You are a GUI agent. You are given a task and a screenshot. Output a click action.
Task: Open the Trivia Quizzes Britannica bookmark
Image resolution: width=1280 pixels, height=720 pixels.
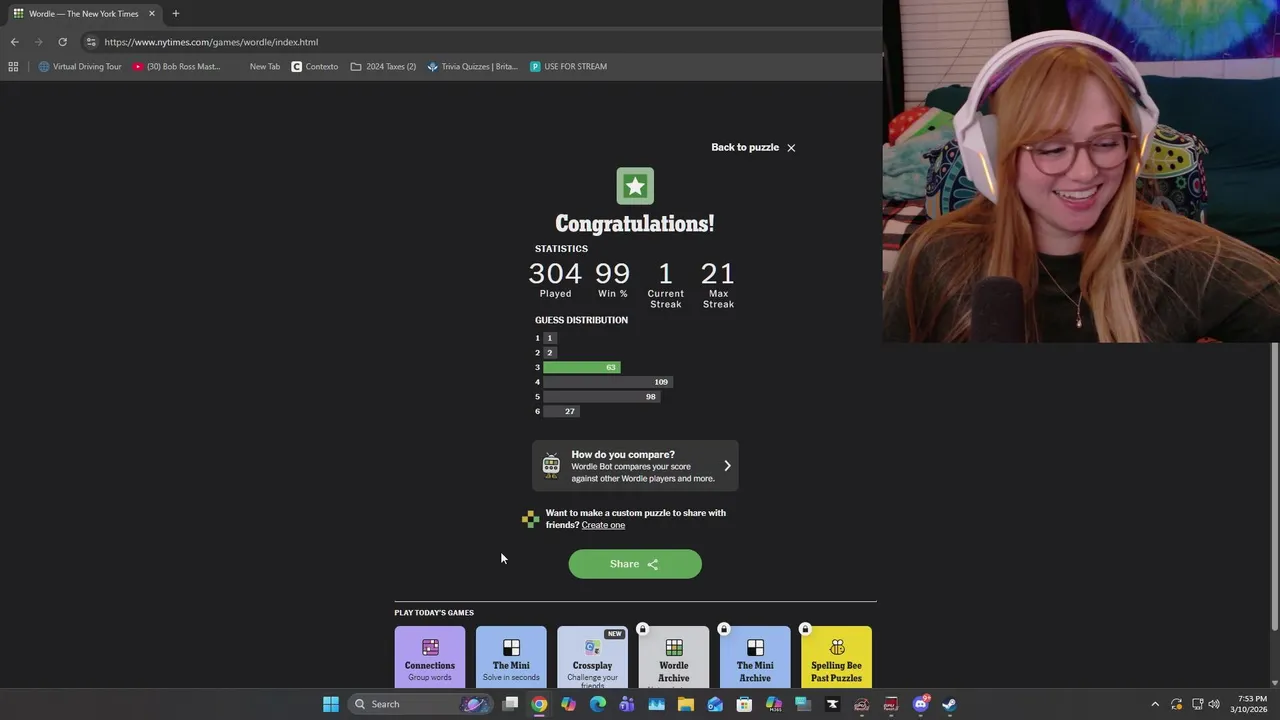tap(472, 67)
